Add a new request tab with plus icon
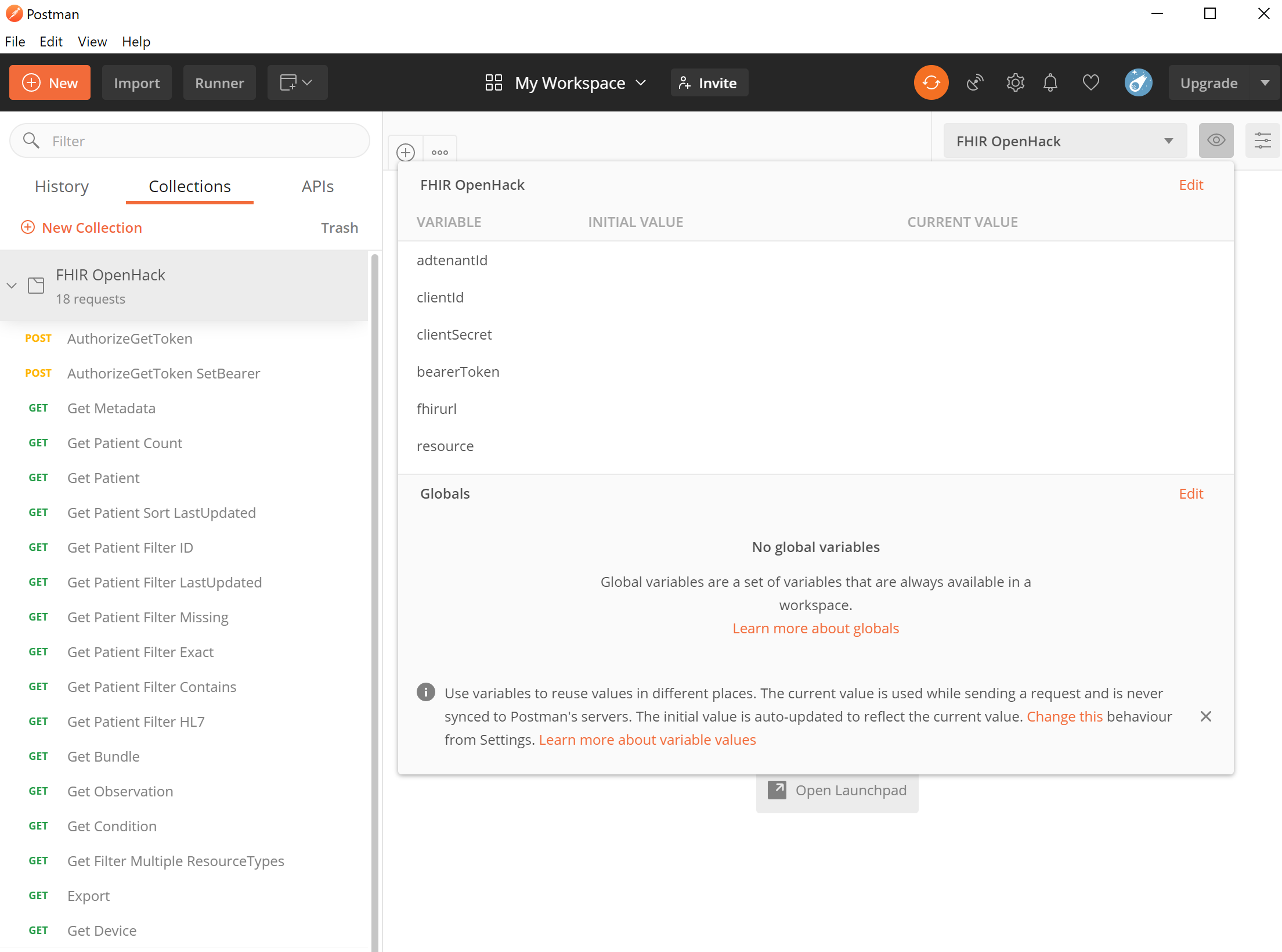Viewport: 1282px width, 952px height. tap(406, 153)
